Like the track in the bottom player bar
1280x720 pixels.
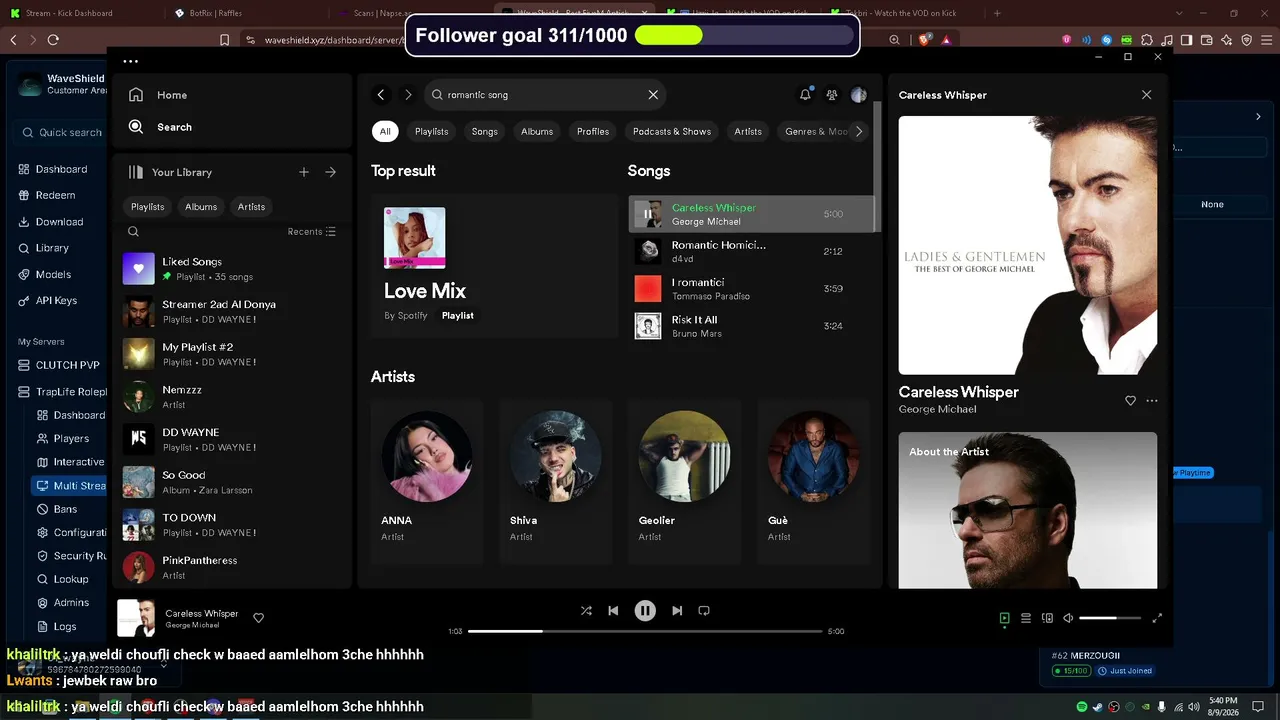point(258,618)
